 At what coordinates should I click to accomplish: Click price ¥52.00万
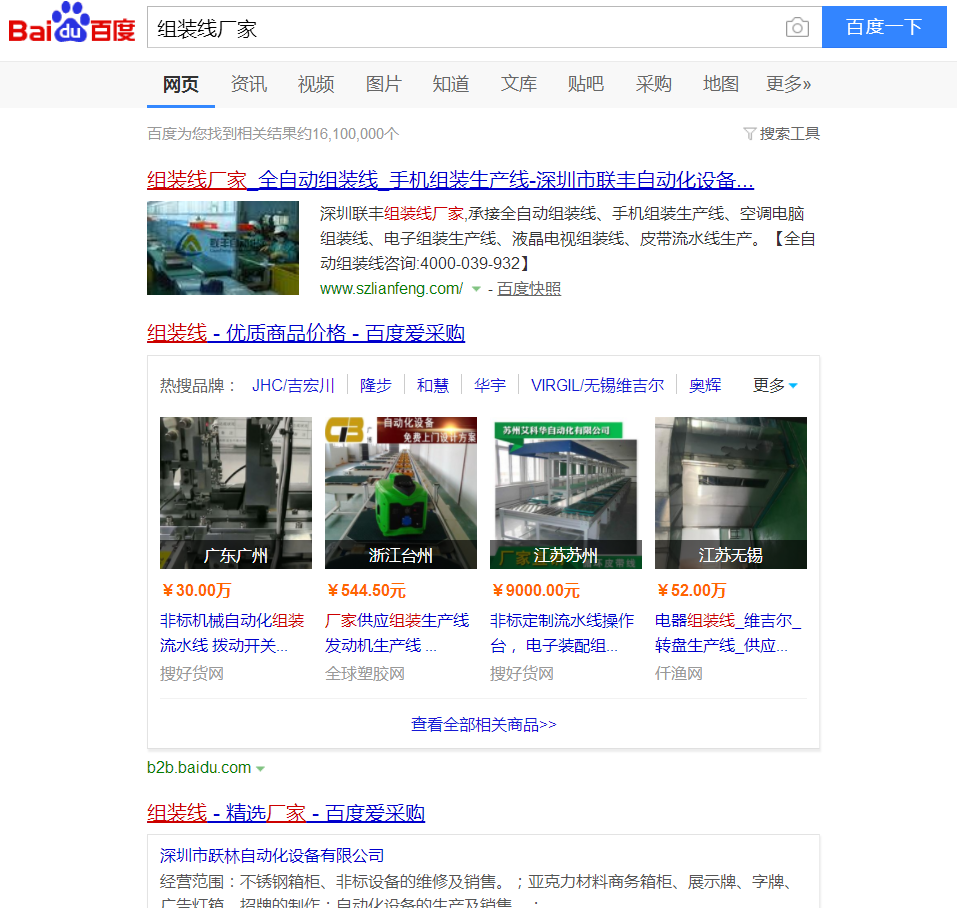pos(692,591)
